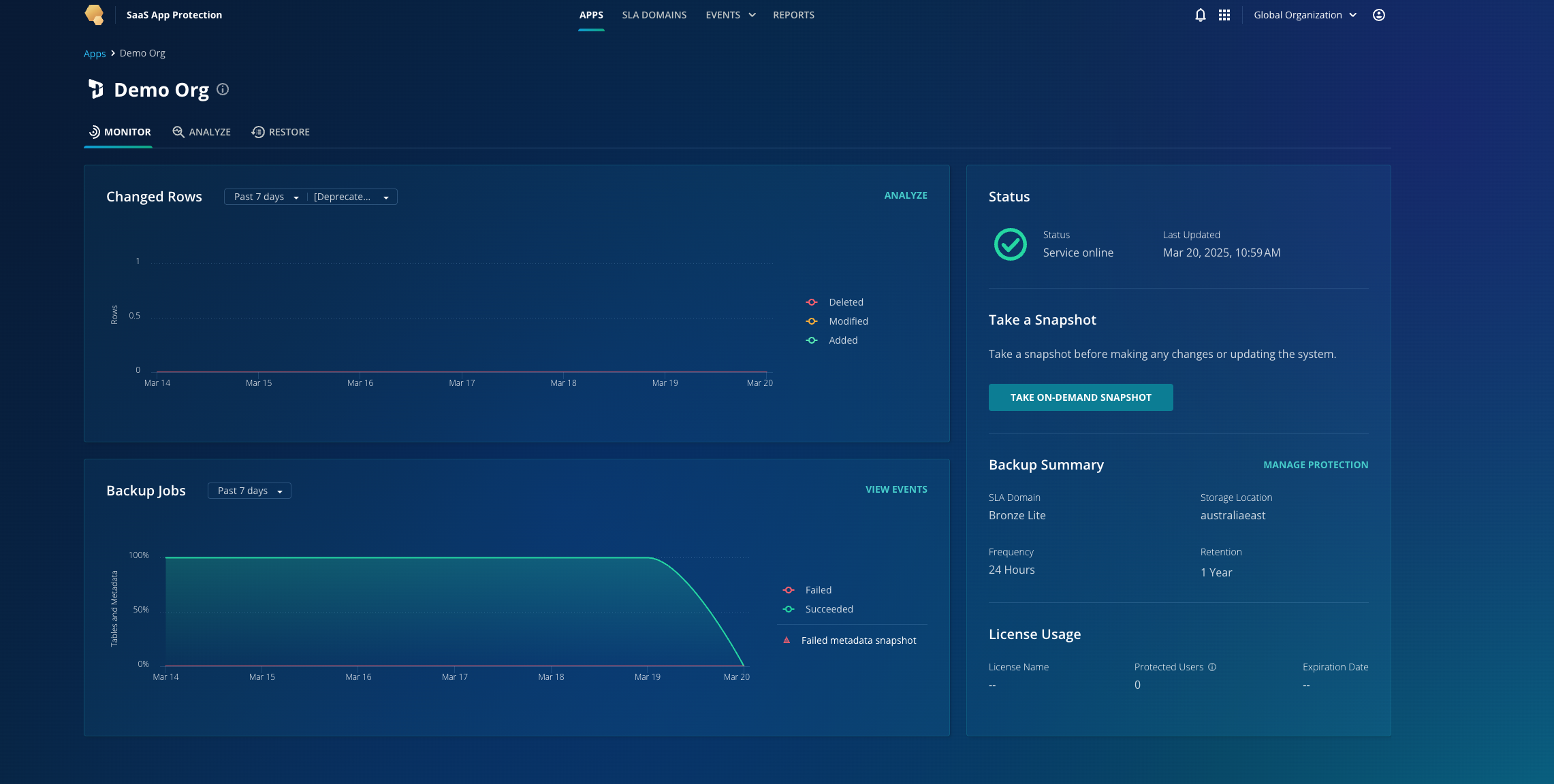Click the License Usage heading

(1034, 634)
